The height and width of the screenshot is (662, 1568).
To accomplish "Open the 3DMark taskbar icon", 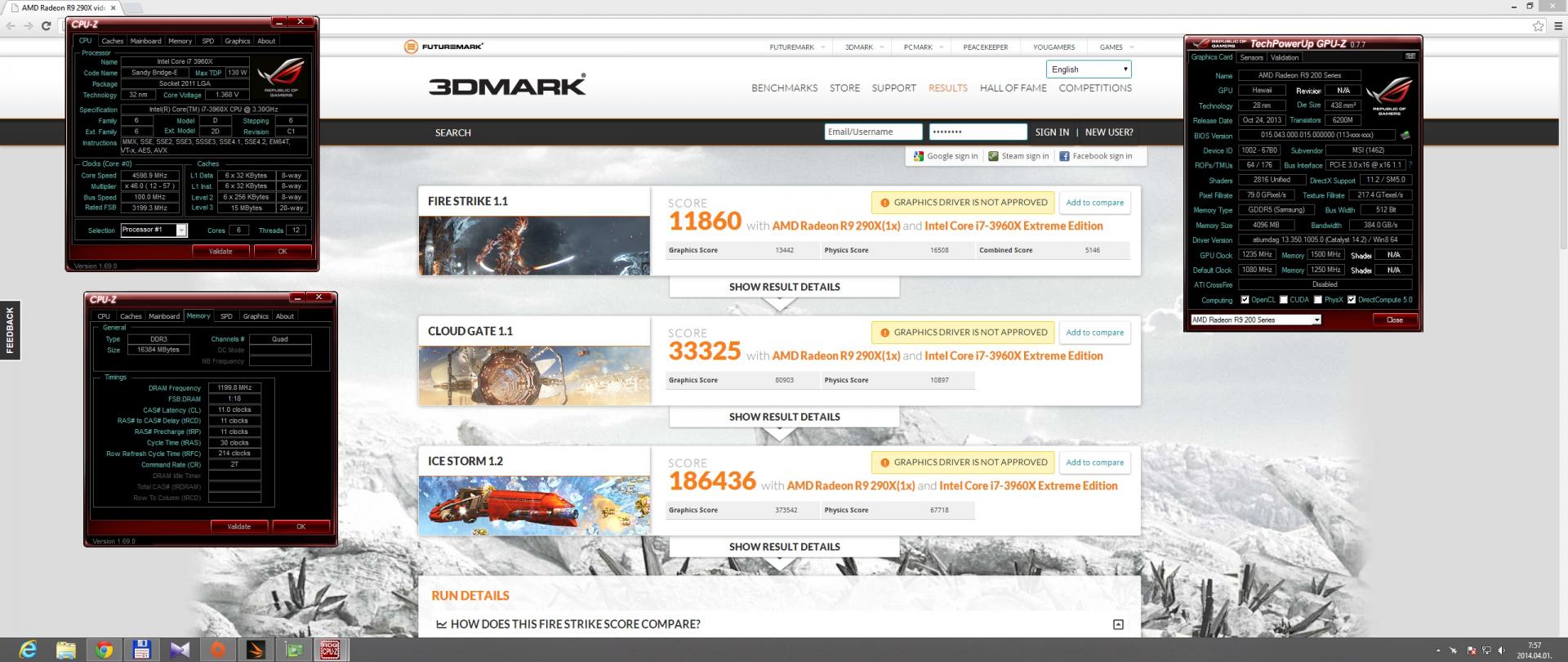I will [256, 650].
